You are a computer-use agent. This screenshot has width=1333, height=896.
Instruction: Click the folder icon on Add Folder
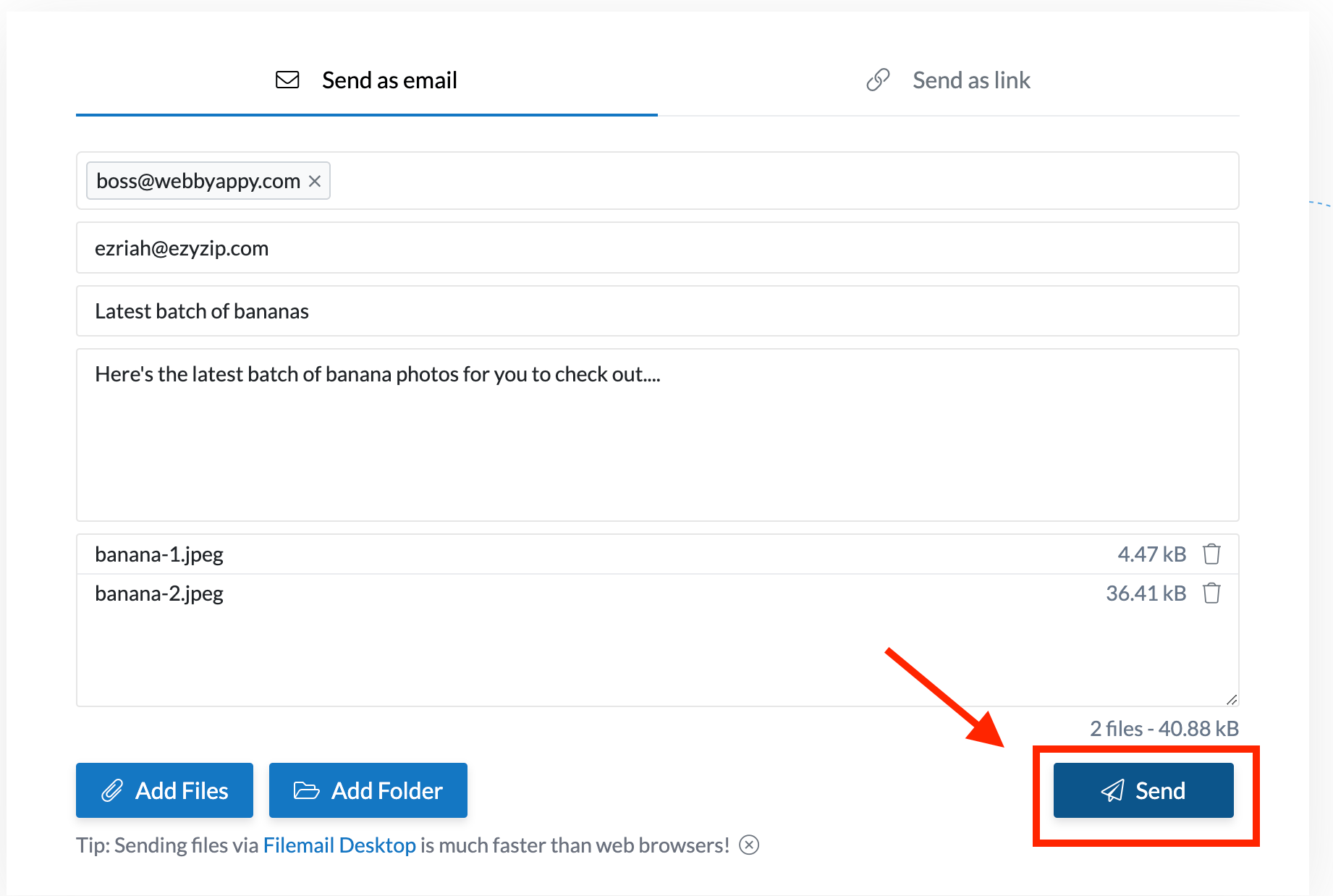307,790
